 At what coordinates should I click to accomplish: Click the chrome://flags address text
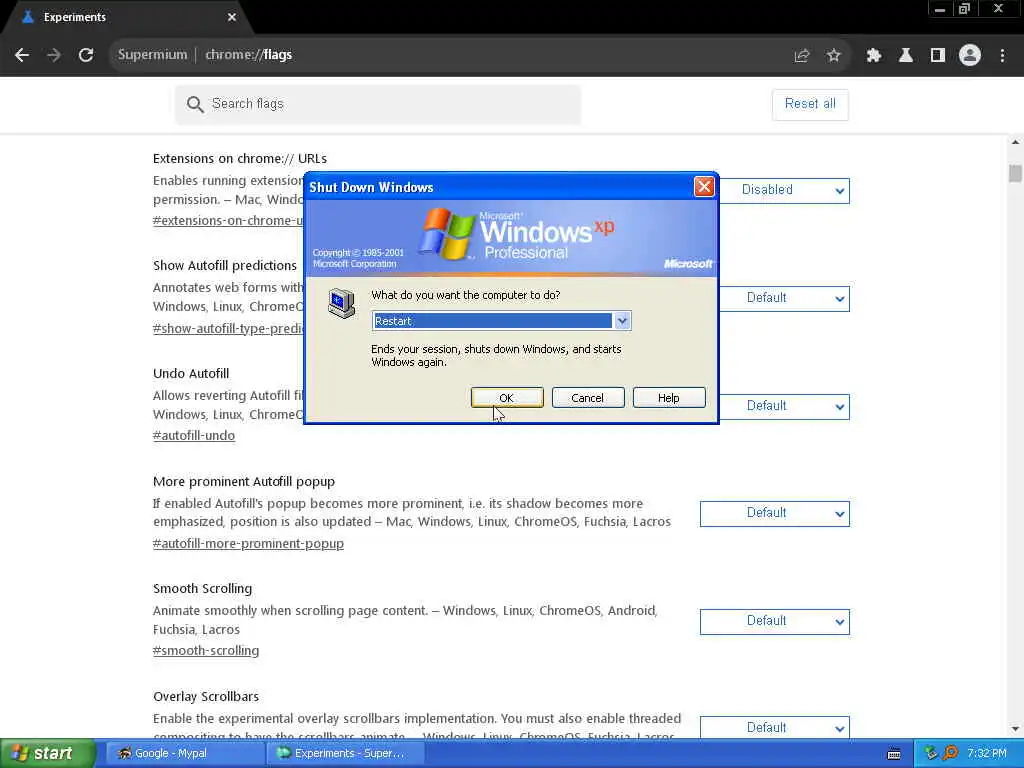[x=249, y=55]
